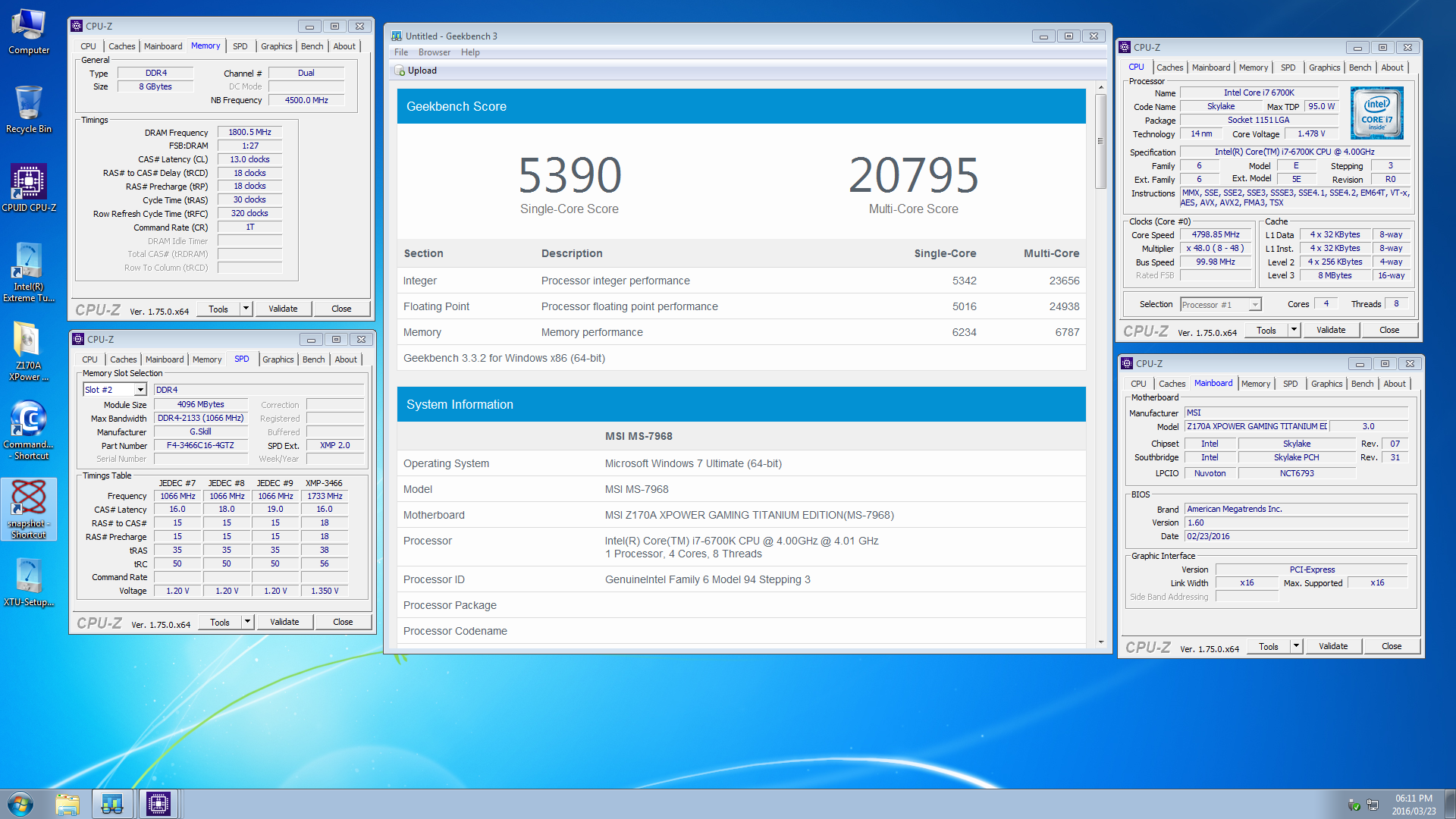Expand Tools arrow in CPU-Z Mainboard window
1456x819 pixels.
[1296, 646]
